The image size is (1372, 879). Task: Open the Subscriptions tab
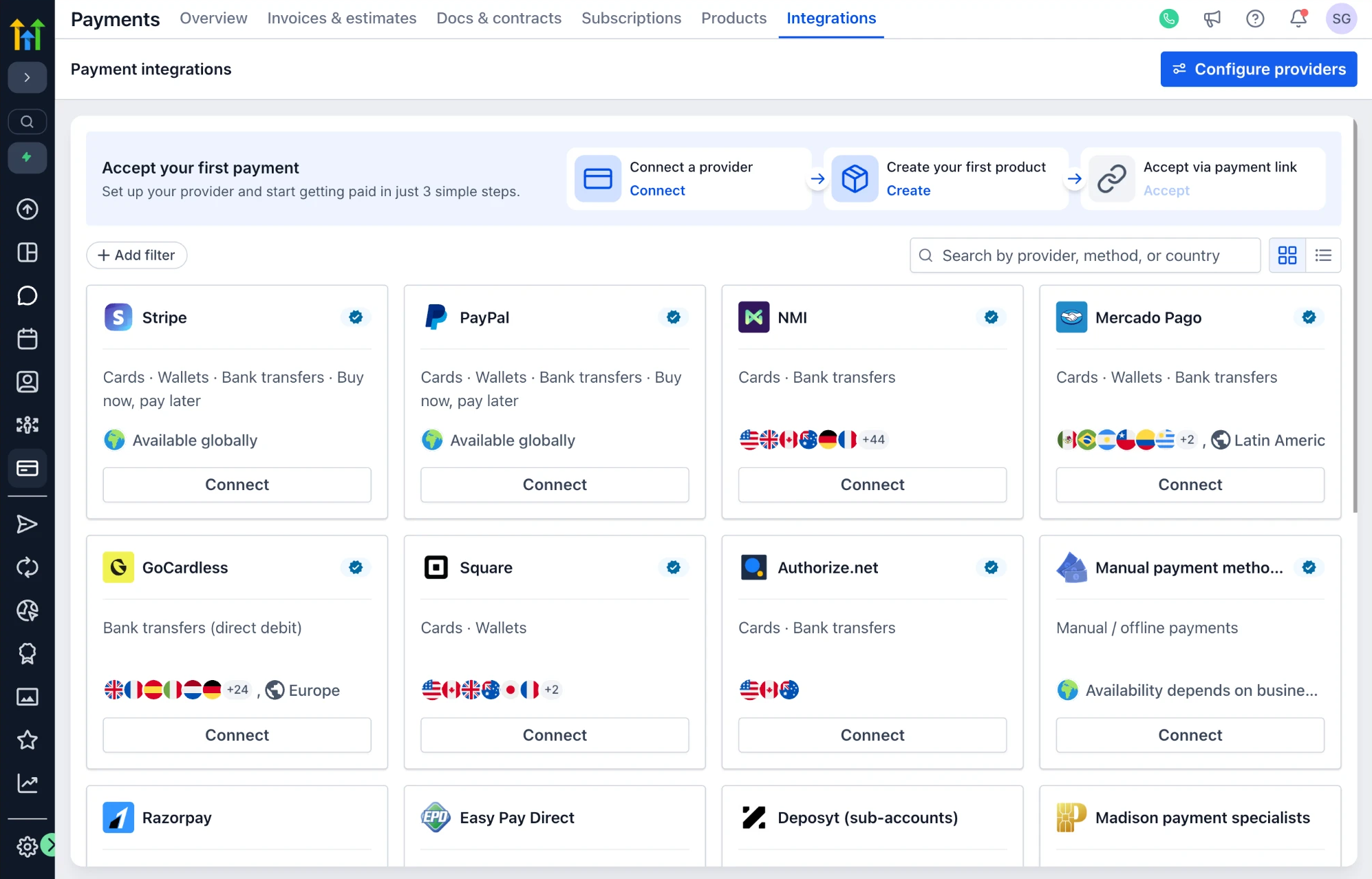pyautogui.click(x=631, y=19)
